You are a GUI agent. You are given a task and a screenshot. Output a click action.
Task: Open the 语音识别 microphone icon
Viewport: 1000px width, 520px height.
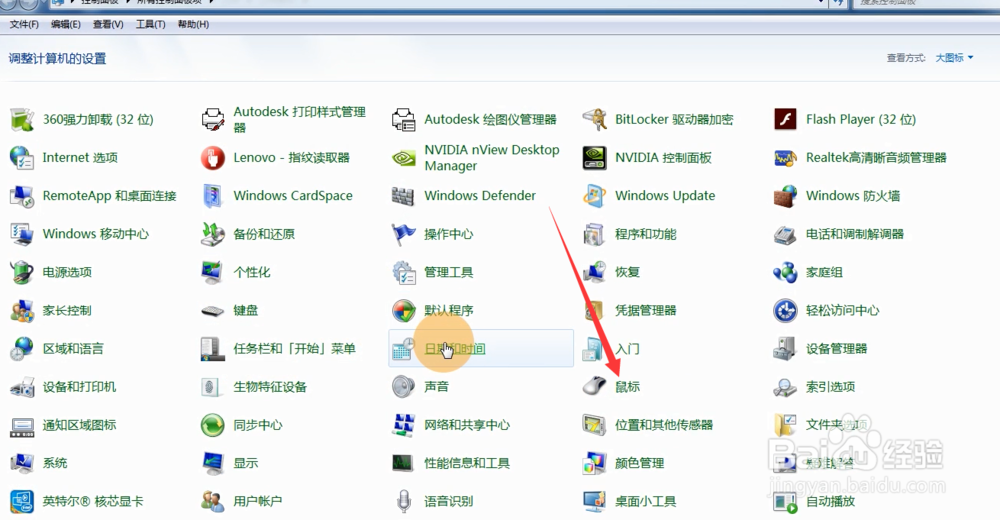(x=404, y=501)
